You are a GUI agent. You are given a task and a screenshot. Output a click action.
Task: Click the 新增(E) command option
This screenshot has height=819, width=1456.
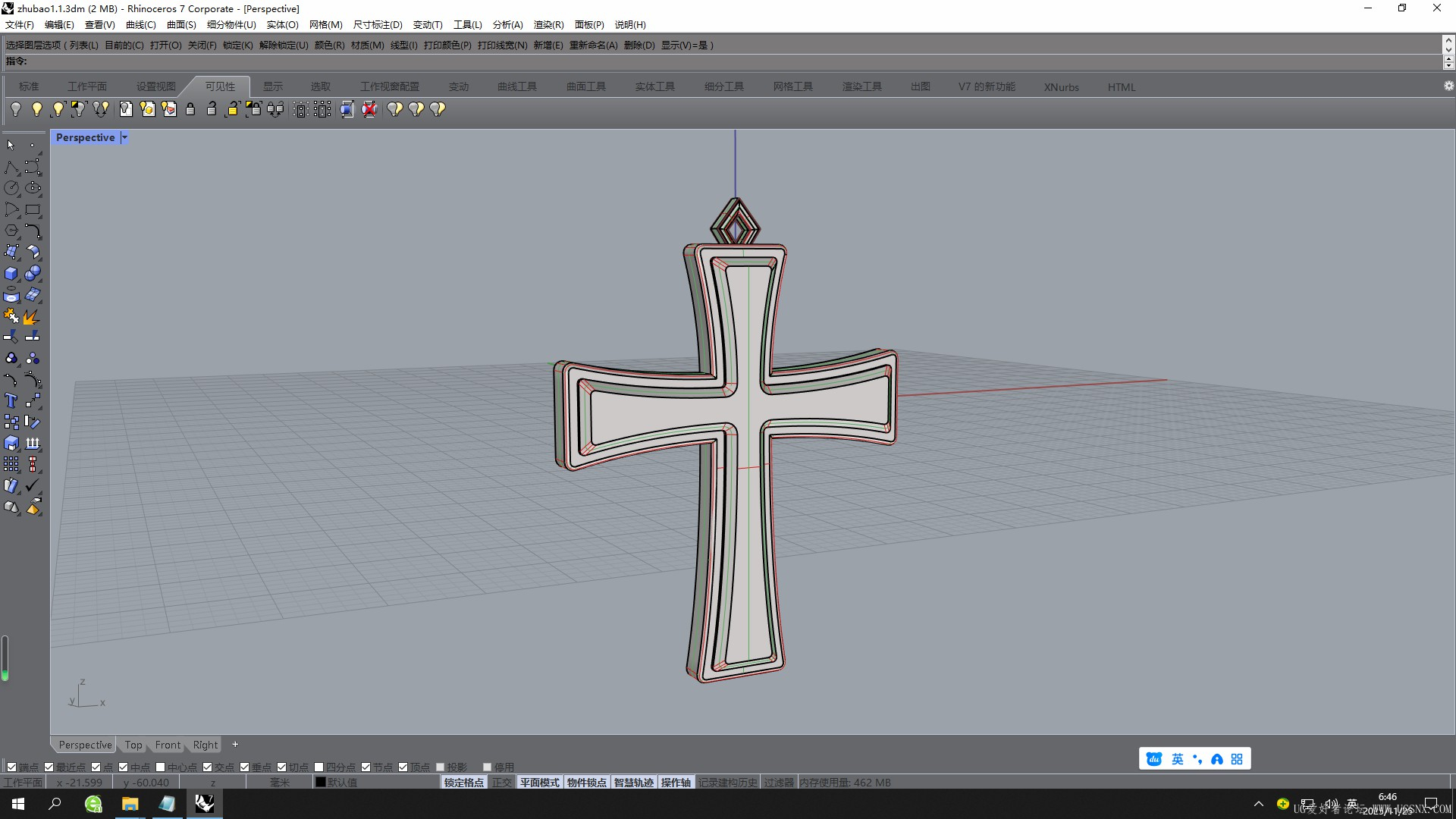pos(548,45)
